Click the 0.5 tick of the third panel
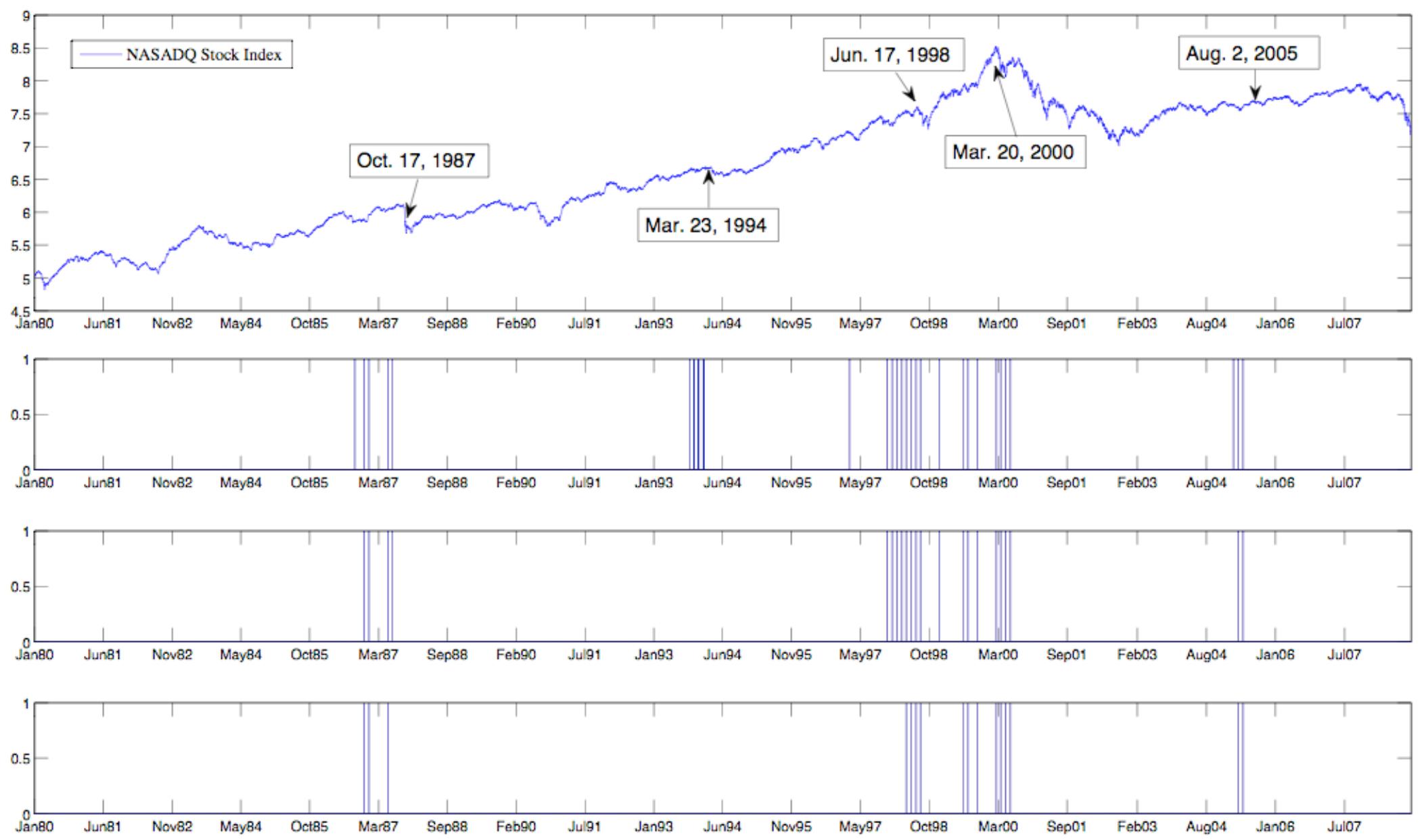Viewport: 1424px width, 840px height. (x=19, y=586)
